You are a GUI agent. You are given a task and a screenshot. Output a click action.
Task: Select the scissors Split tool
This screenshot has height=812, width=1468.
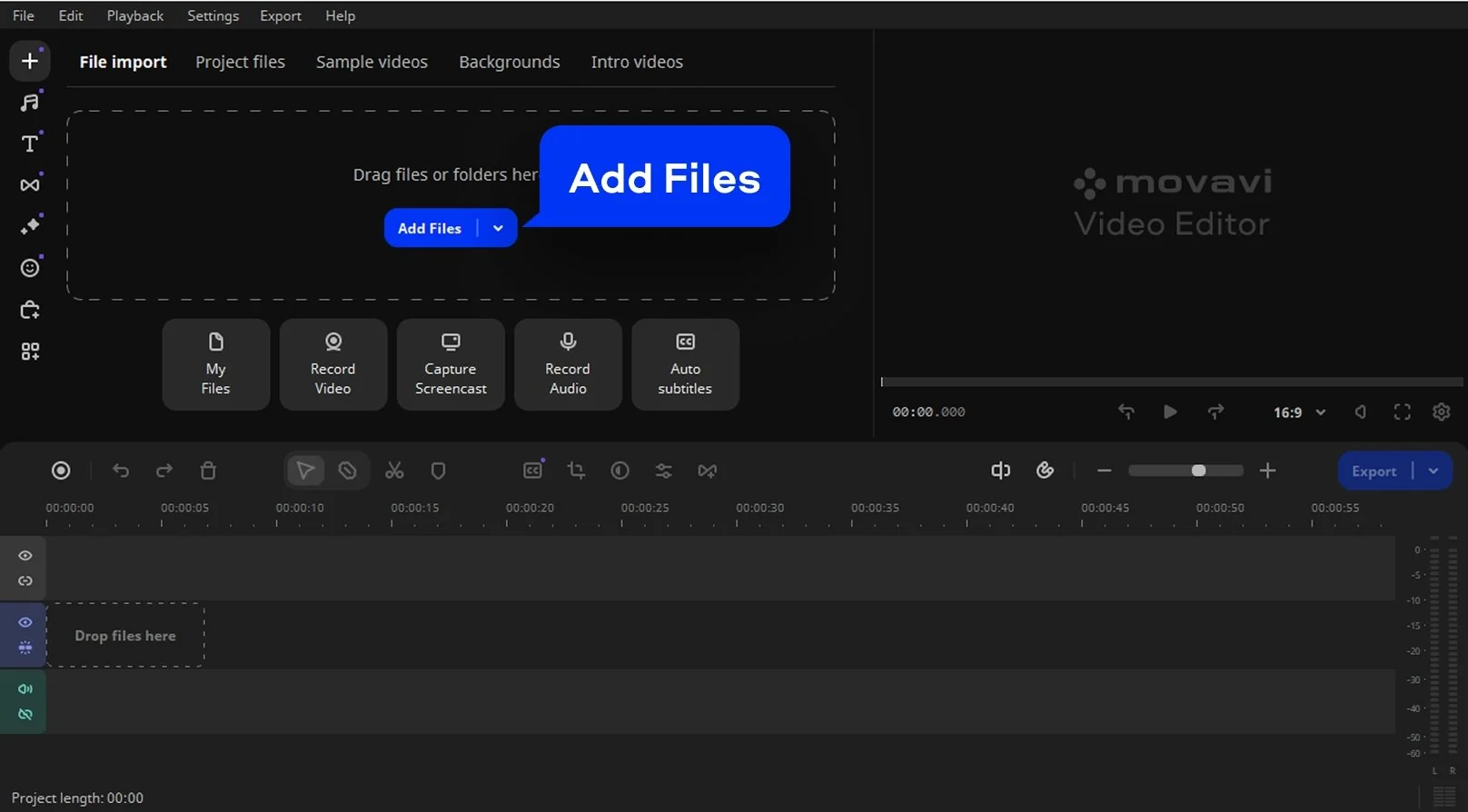pyautogui.click(x=394, y=470)
